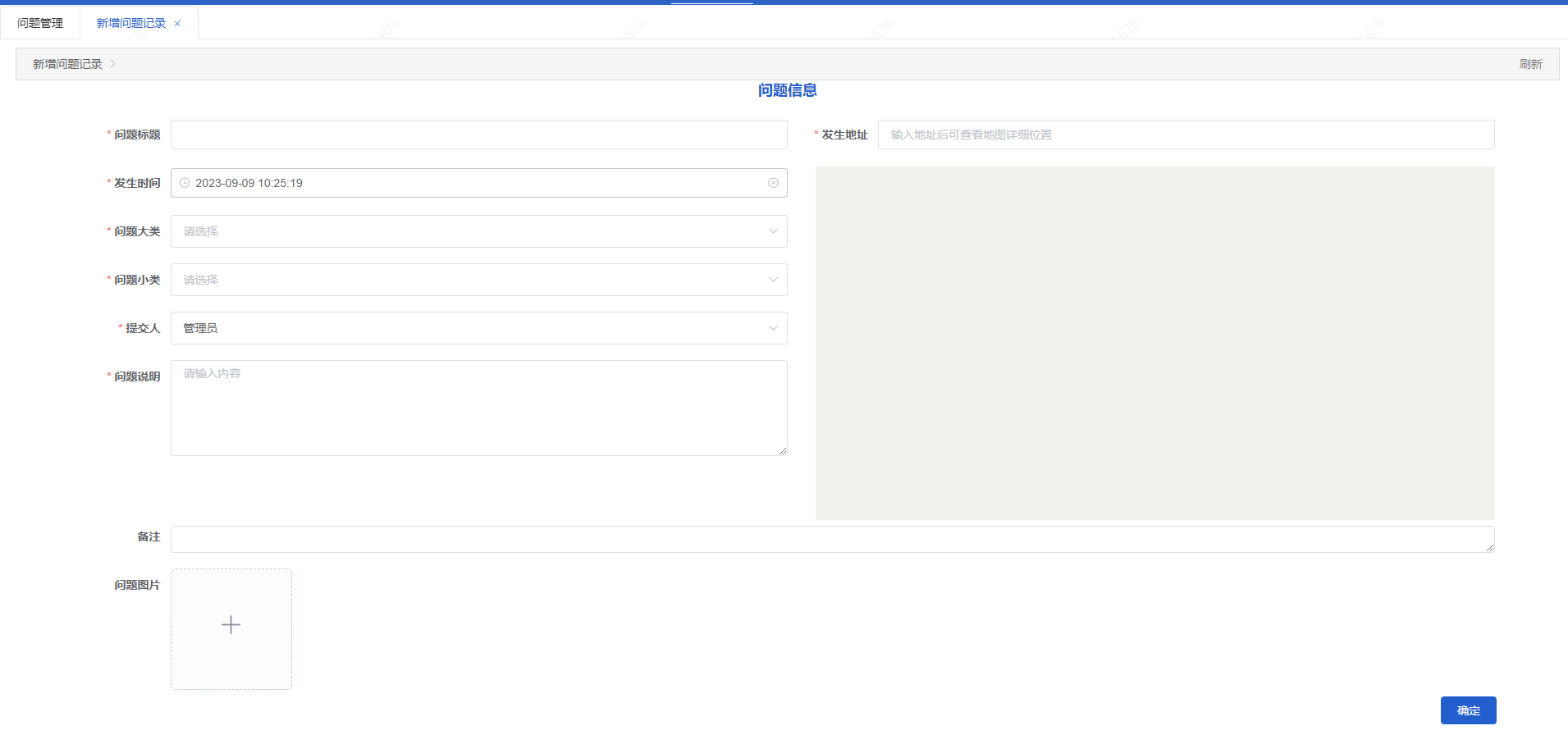The image size is (1568, 744).
Task: Click the 确定 button
Action: (1469, 710)
